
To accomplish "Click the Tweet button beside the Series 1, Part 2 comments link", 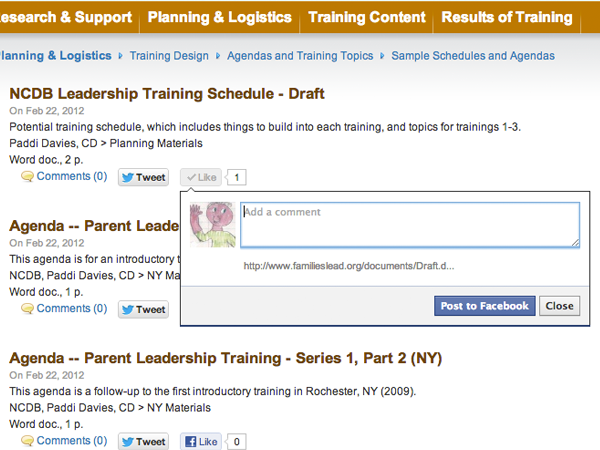I will (x=143, y=442).
